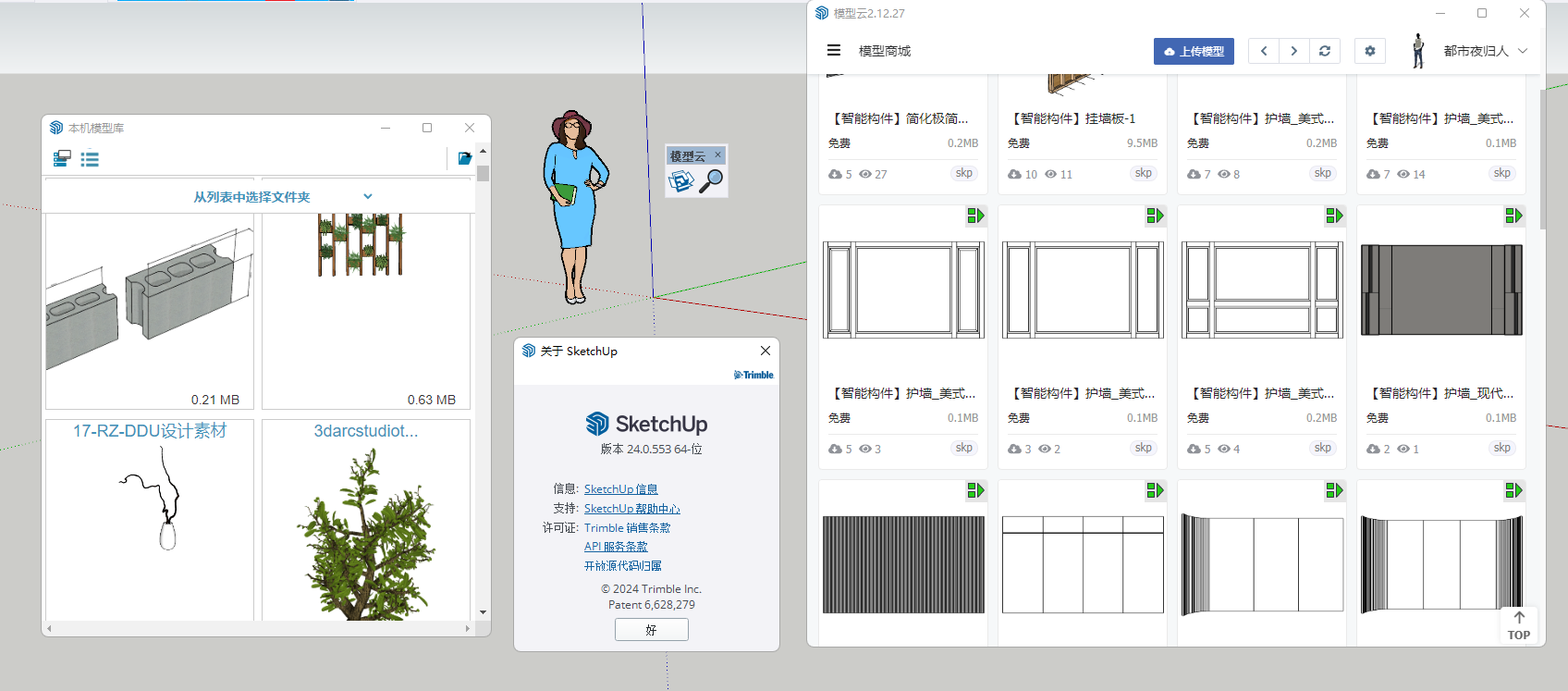Screen dimensions: 1568x691
Task: Click the local computer library icon
Action: pos(62,159)
